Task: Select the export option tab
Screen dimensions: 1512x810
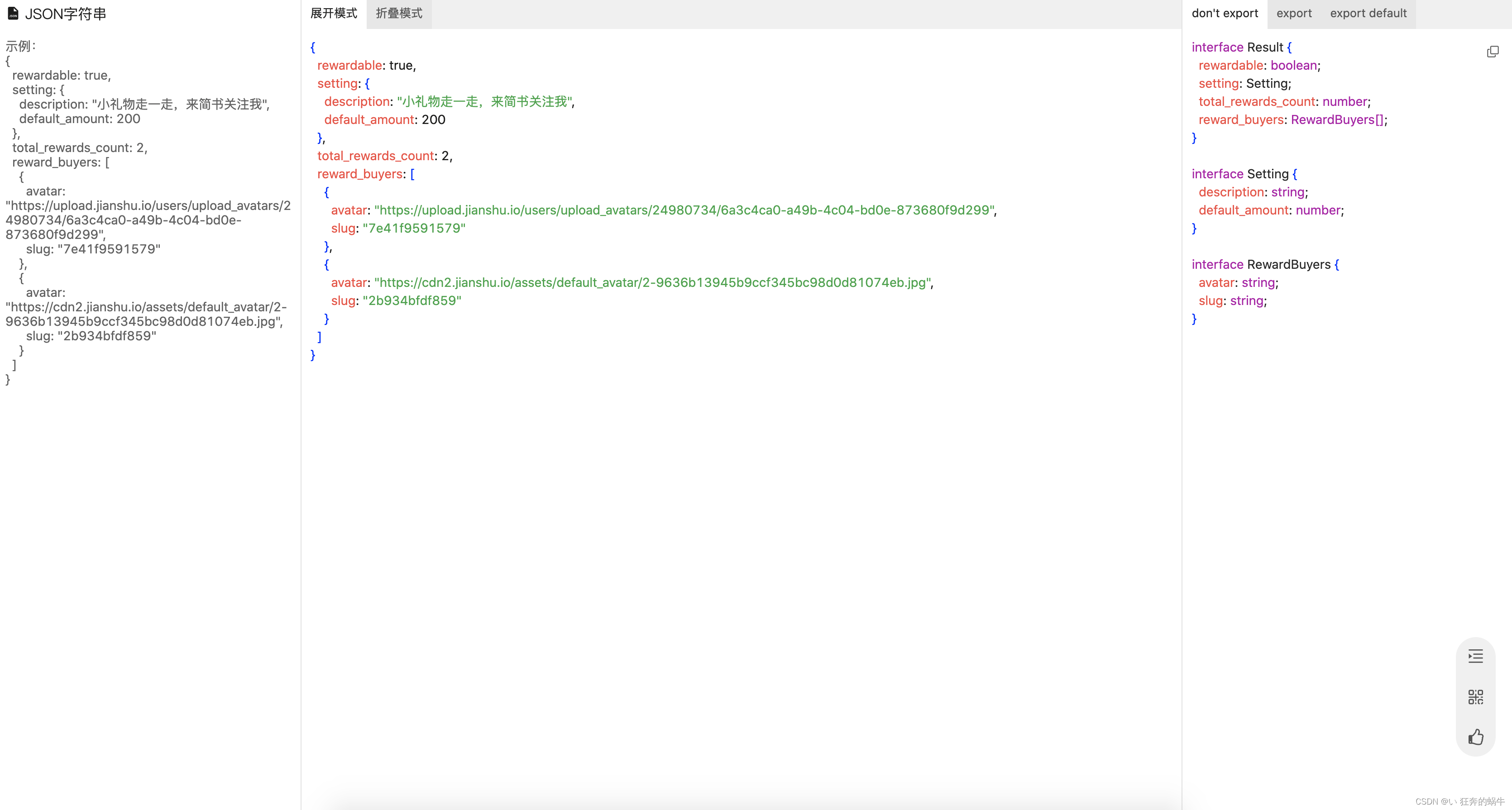Action: point(1294,14)
